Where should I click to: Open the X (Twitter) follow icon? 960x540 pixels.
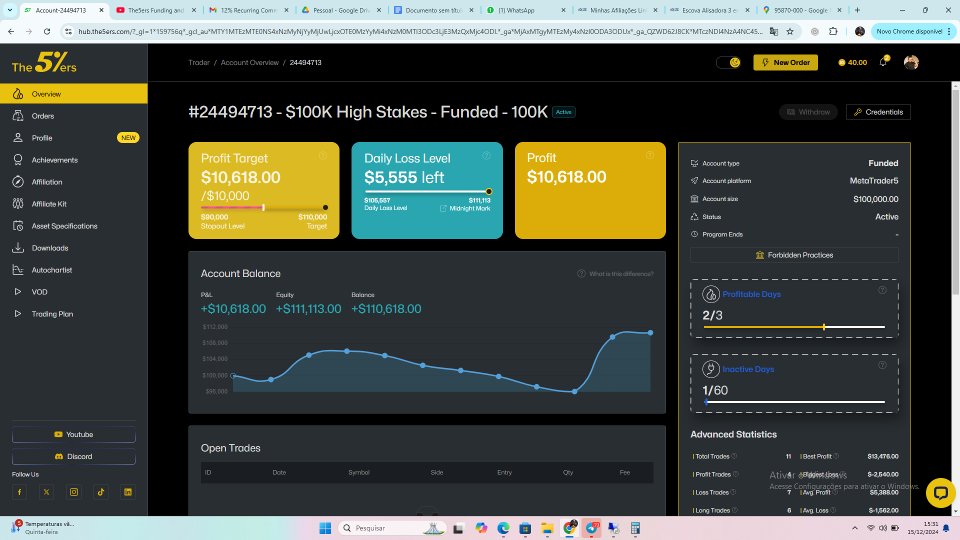pyautogui.click(x=47, y=492)
